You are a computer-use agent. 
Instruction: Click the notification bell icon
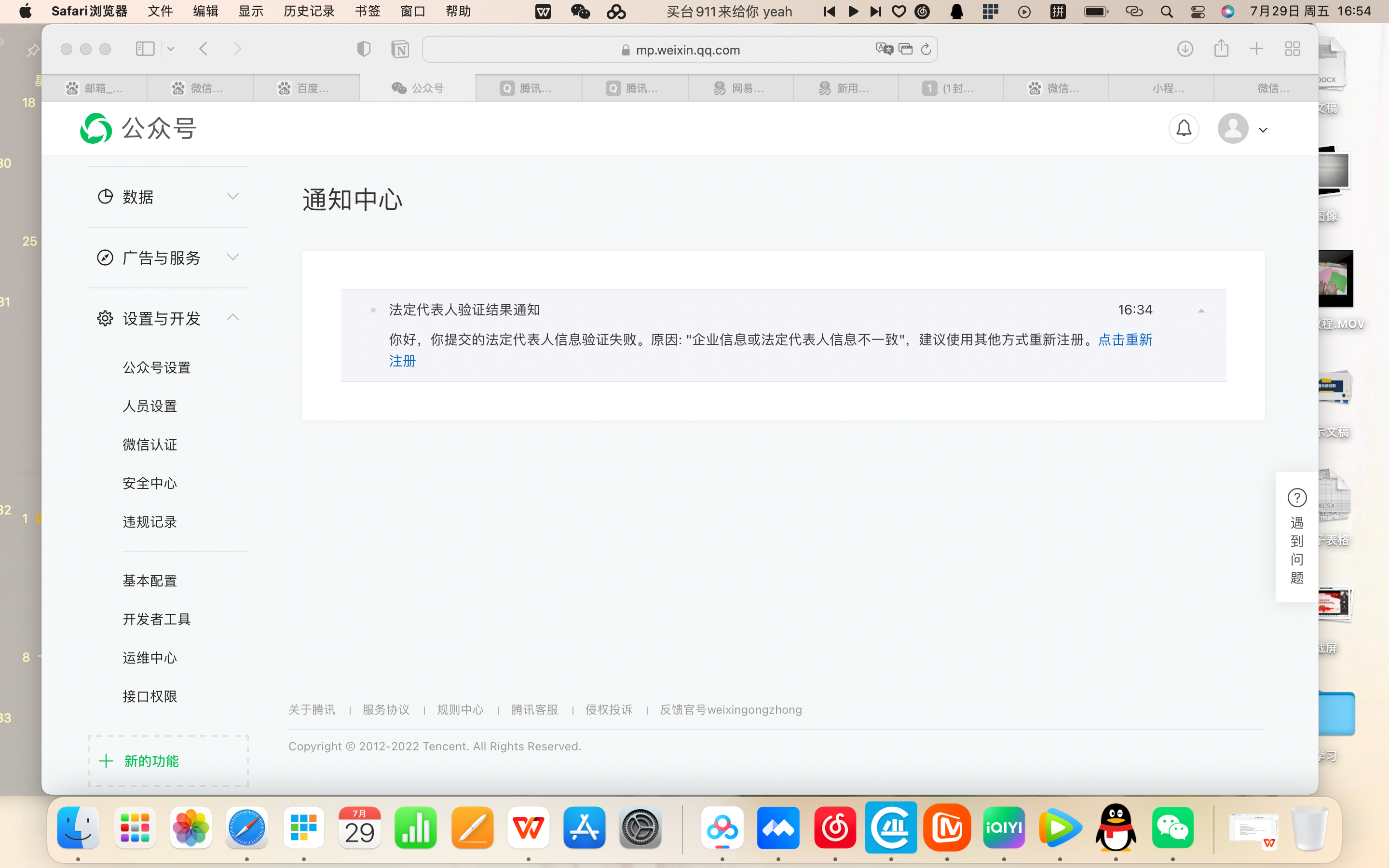[x=1184, y=129]
